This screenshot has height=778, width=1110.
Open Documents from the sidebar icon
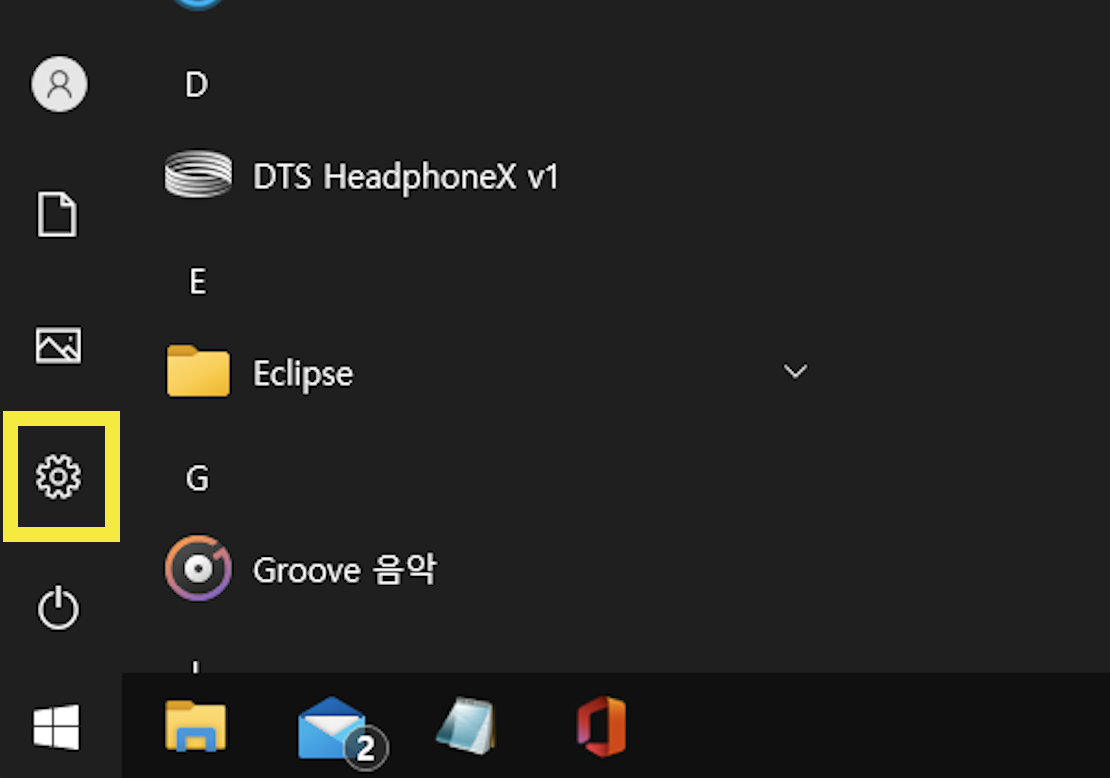coord(57,214)
